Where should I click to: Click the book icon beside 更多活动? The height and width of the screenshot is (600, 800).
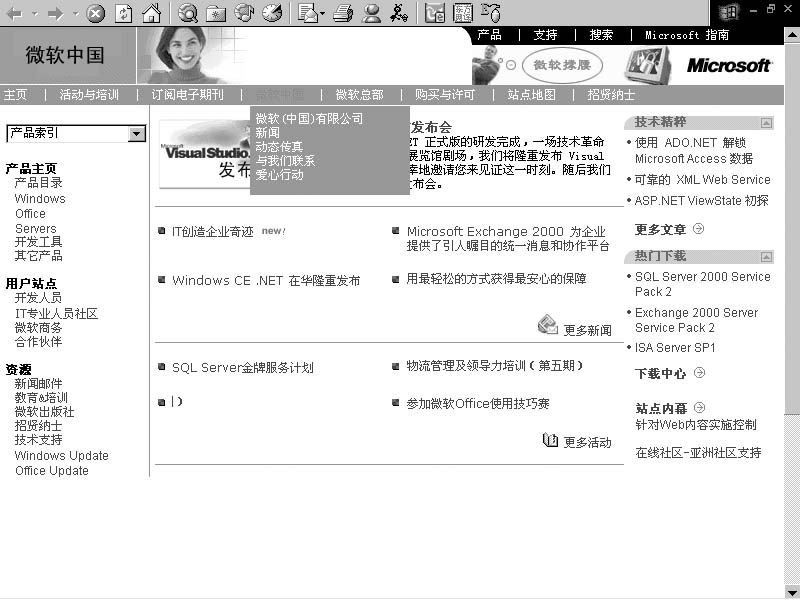(x=550, y=440)
